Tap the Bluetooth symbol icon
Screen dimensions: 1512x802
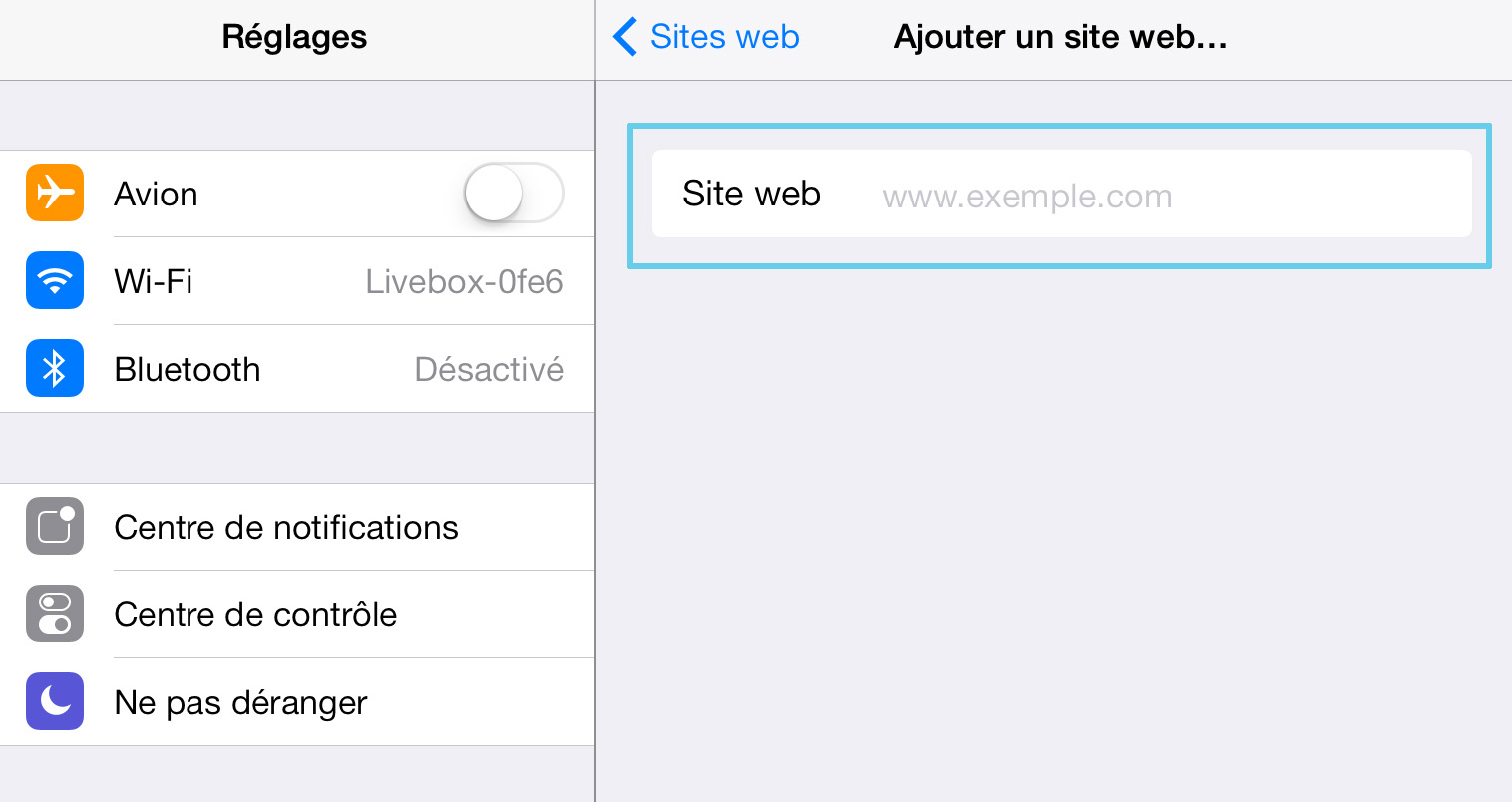[55, 368]
